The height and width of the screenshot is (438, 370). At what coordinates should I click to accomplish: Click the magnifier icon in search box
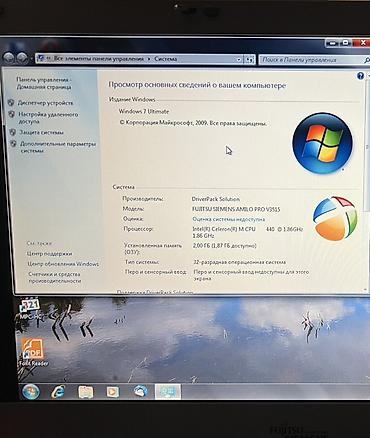(x=366, y=60)
